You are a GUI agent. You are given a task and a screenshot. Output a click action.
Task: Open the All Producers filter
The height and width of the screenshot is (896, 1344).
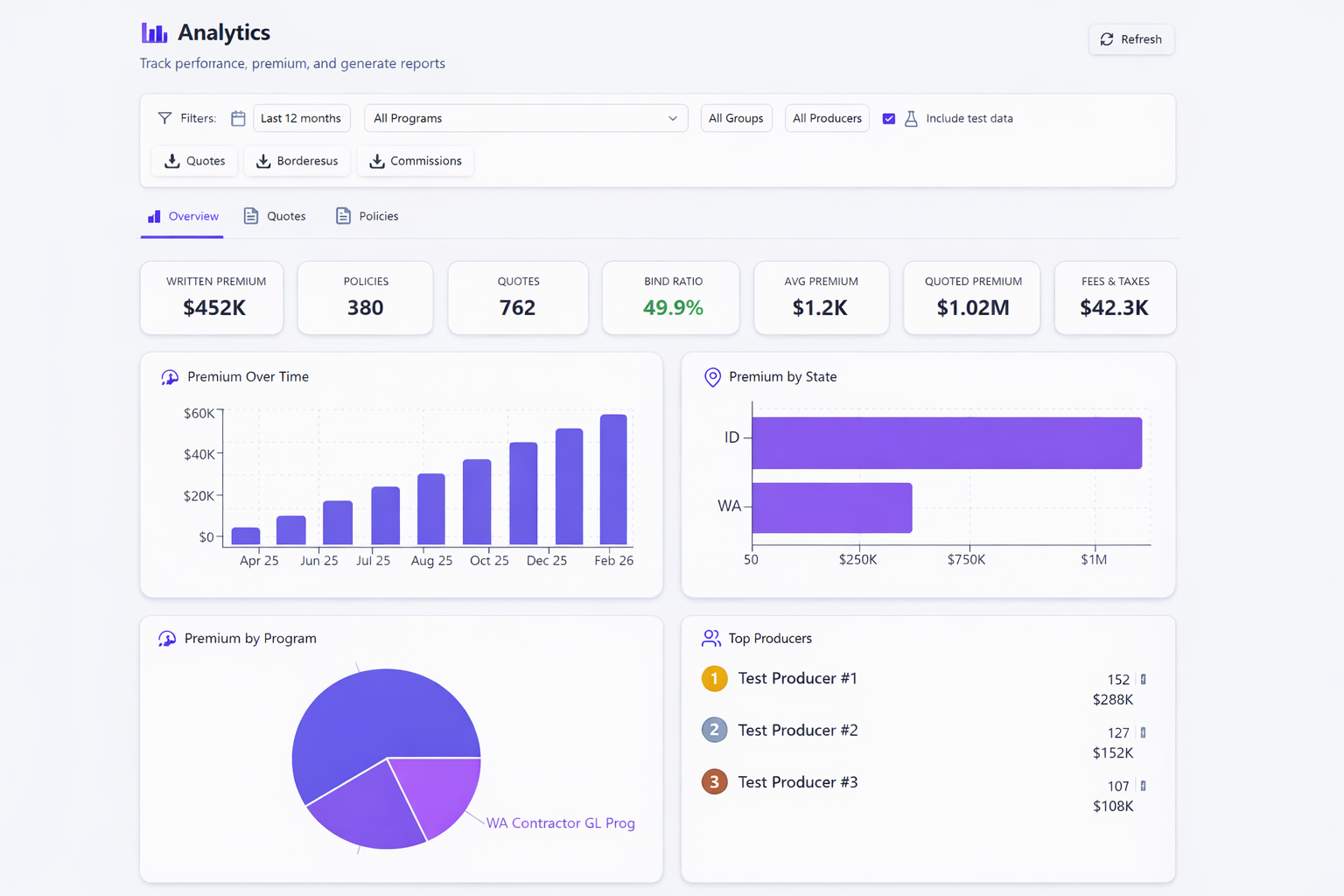click(827, 118)
